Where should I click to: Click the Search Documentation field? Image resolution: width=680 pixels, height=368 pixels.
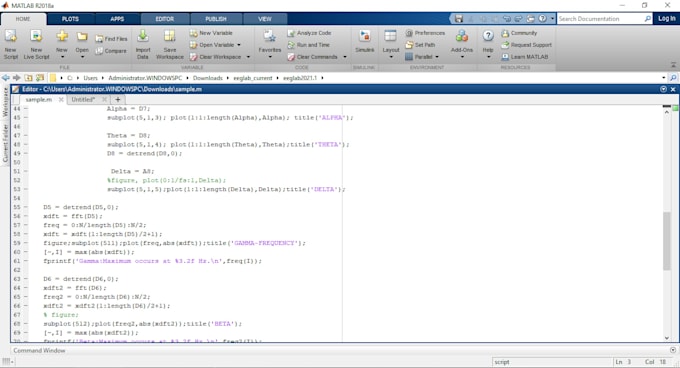[x=601, y=19]
